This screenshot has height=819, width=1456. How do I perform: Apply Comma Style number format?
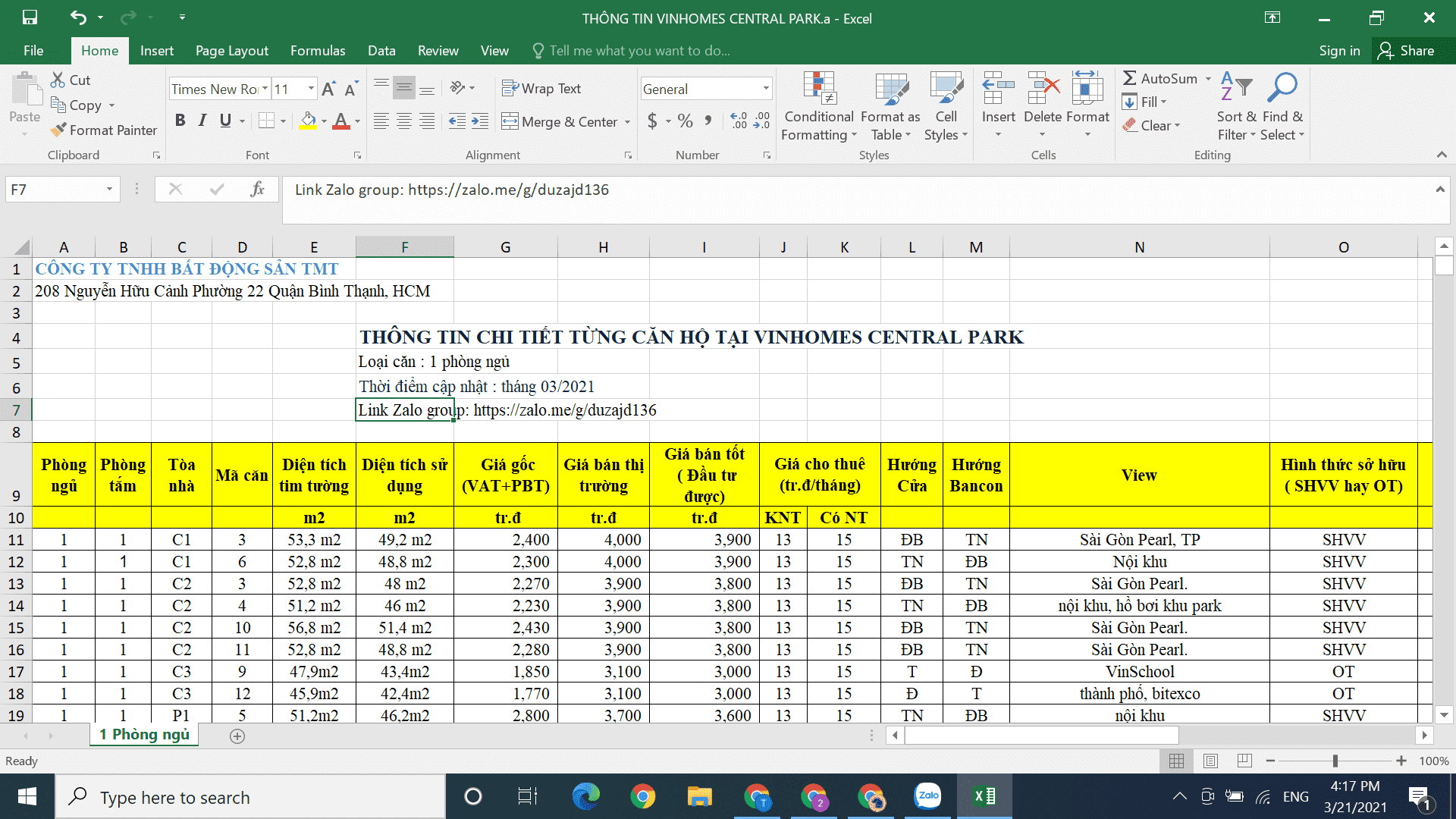[708, 121]
